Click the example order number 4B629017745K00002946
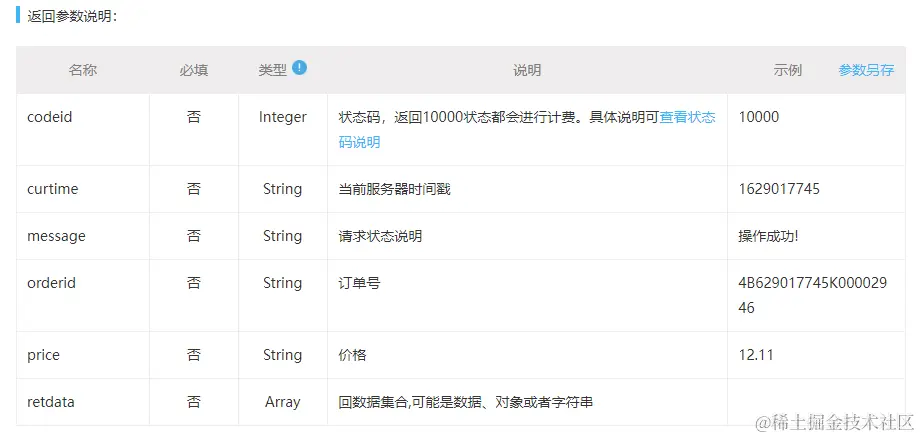Viewport: 921px width, 439px height. pyautogui.click(x=813, y=295)
